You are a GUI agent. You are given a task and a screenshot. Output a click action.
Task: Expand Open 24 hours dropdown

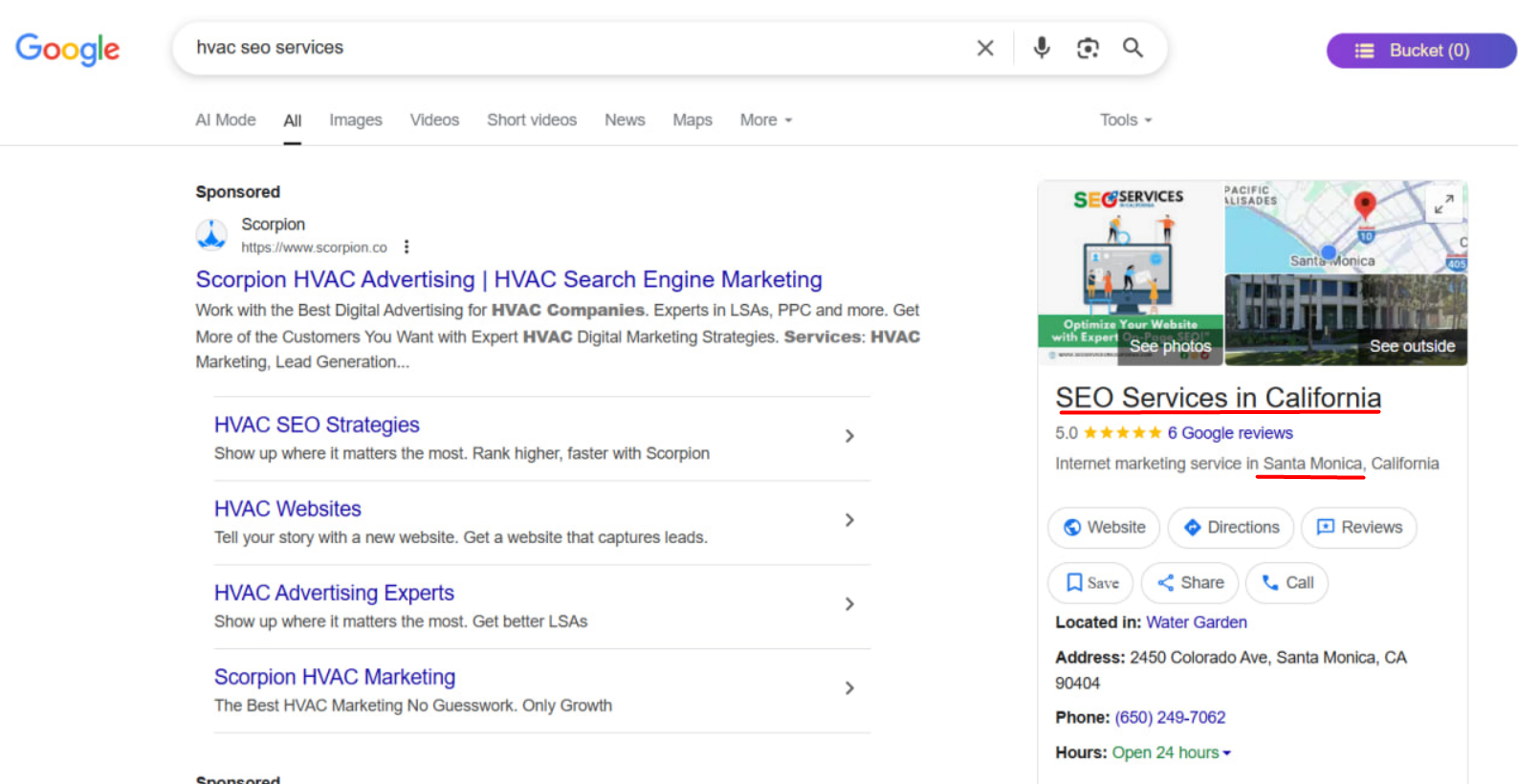(x=1172, y=752)
